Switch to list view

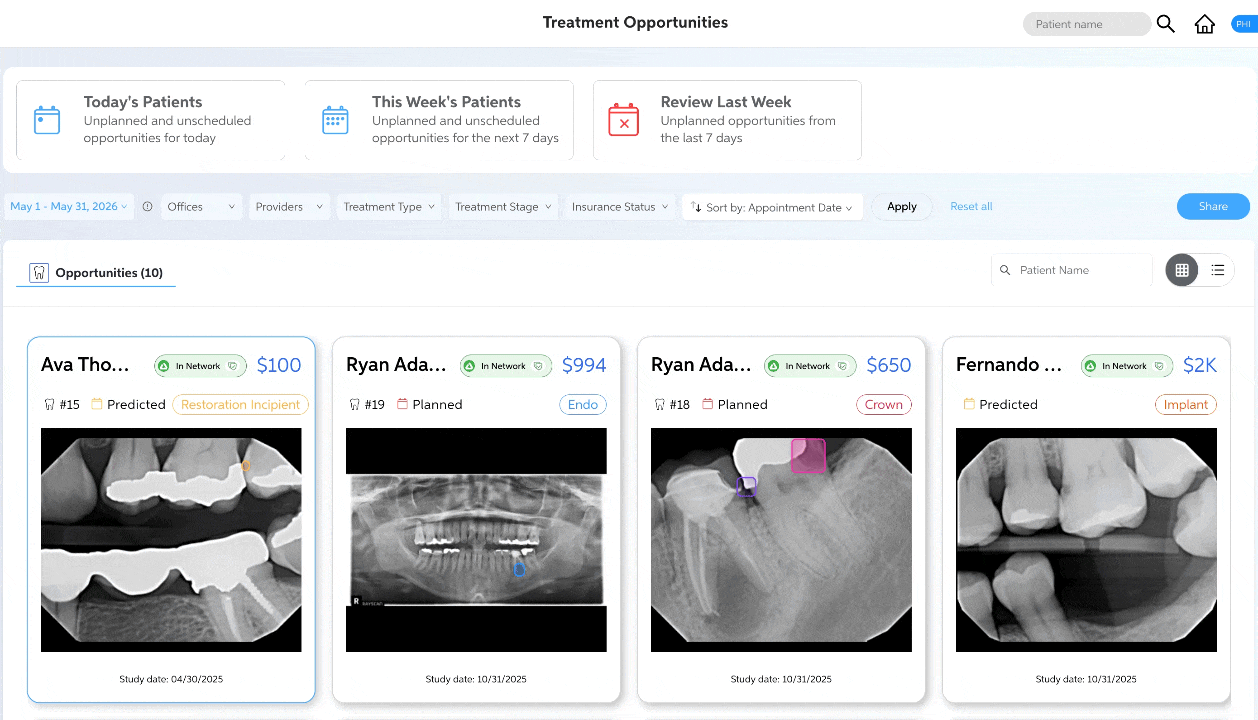[1217, 270]
